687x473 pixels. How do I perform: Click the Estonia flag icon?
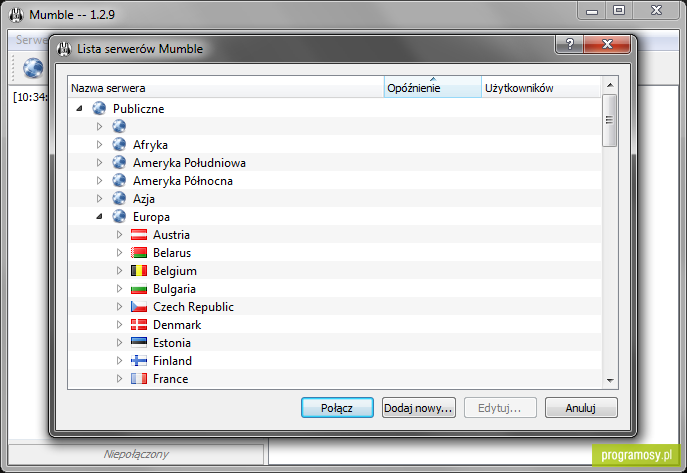coord(139,343)
